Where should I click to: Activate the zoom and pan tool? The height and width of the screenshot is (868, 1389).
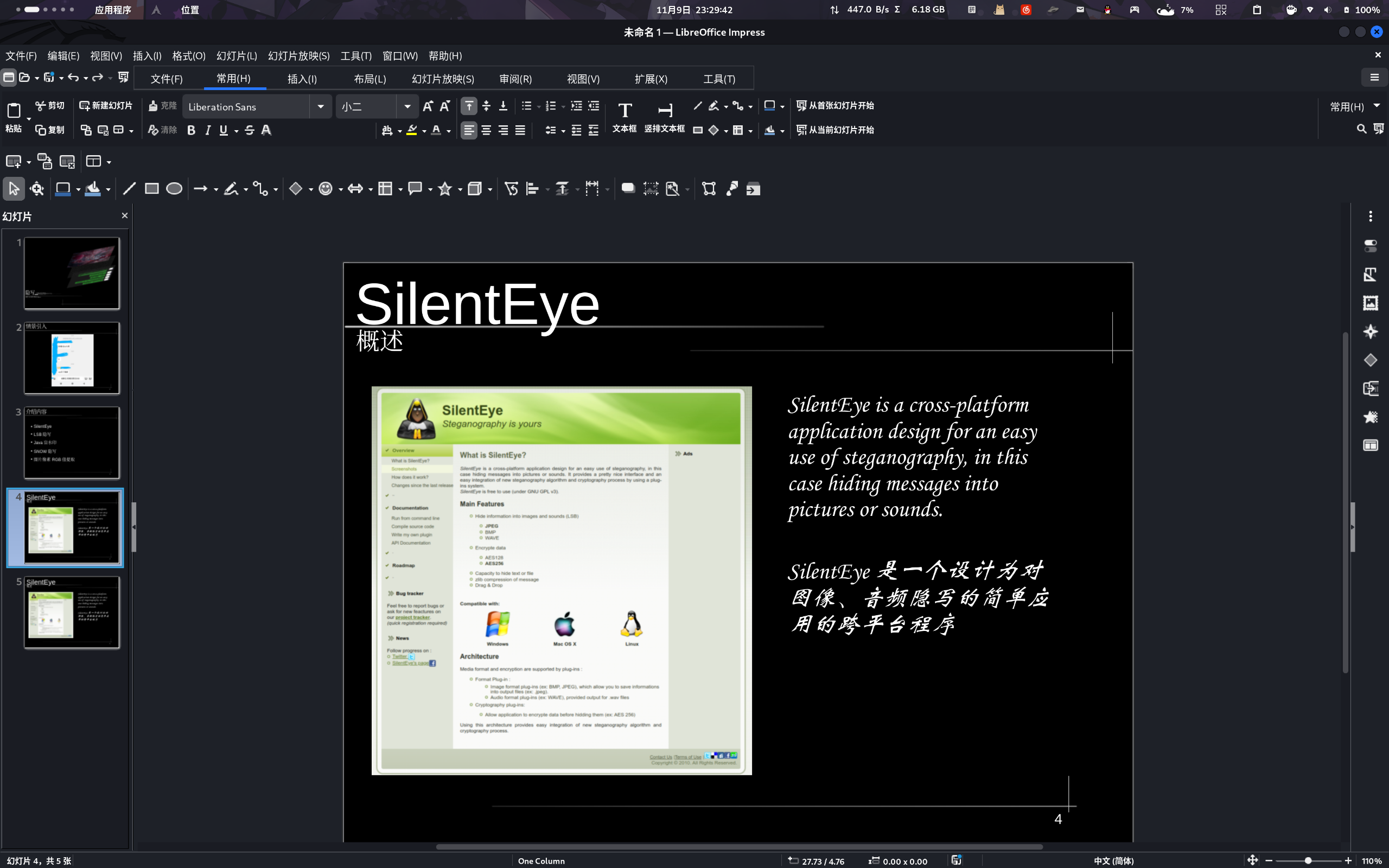(37, 189)
